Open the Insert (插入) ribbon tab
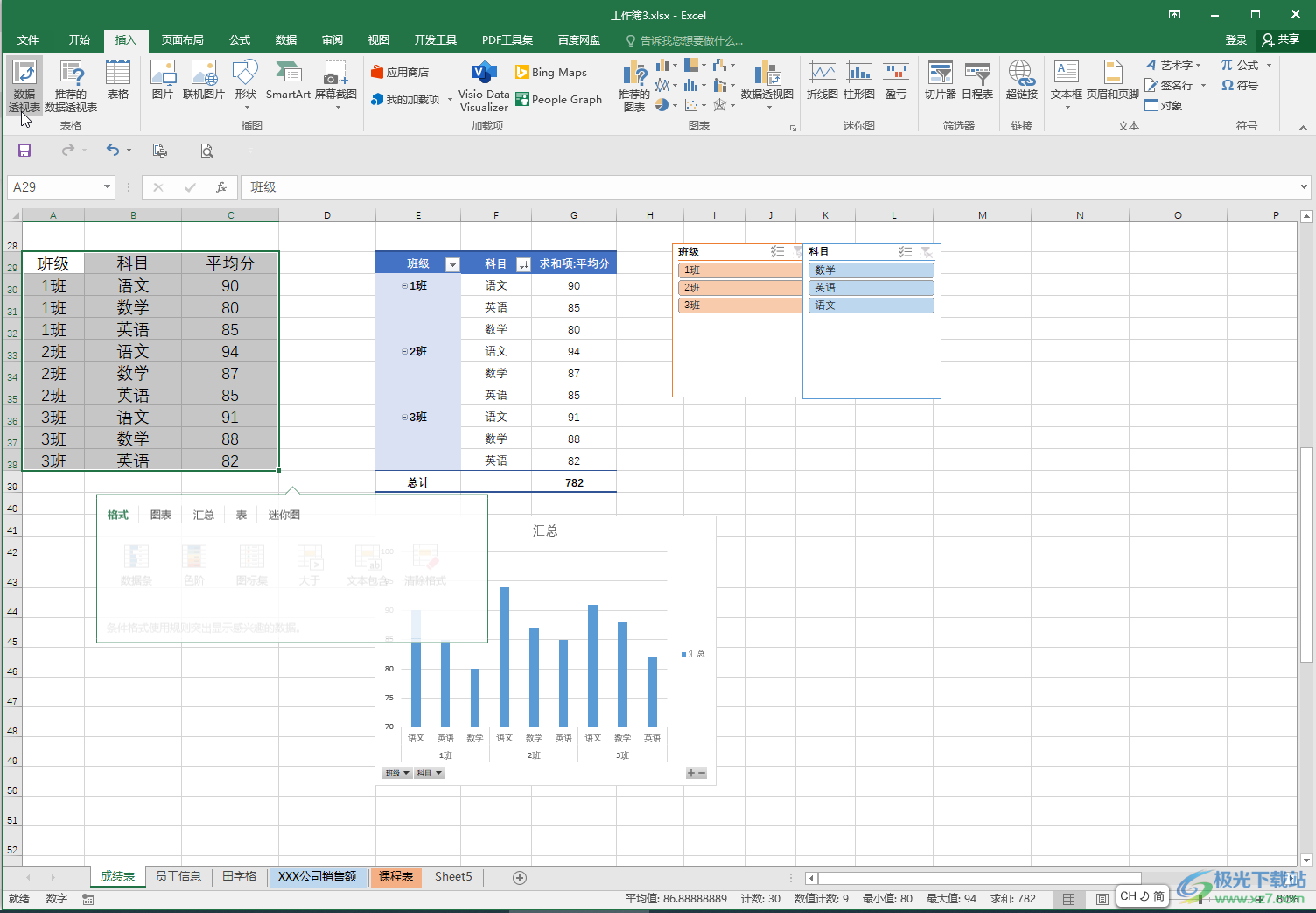The image size is (1316, 913). pyautogui.click(x=126, y=40)
